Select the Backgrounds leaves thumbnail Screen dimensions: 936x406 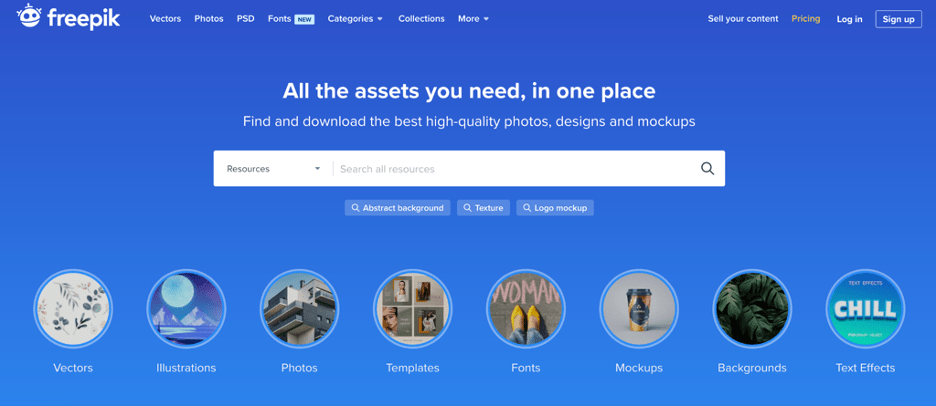[x=752, y=309]
